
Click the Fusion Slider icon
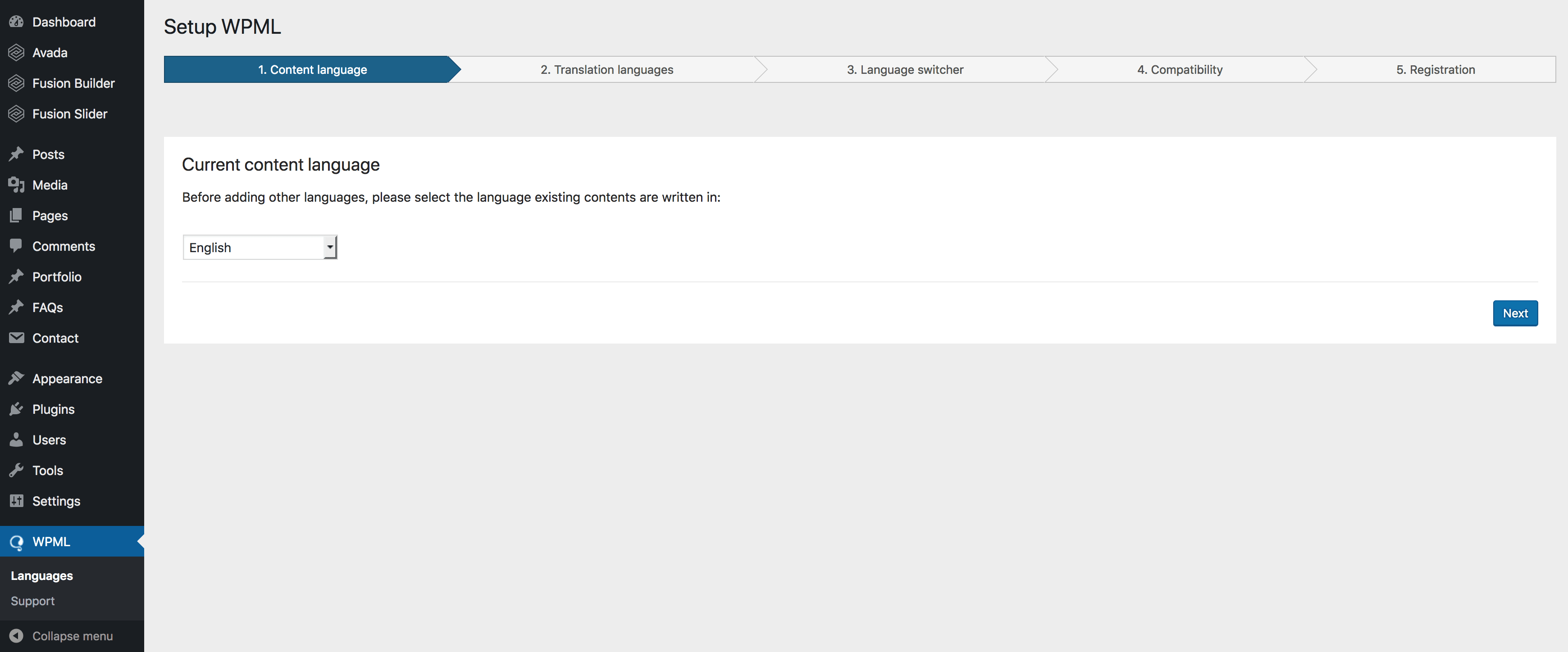[x=16, y=114]
